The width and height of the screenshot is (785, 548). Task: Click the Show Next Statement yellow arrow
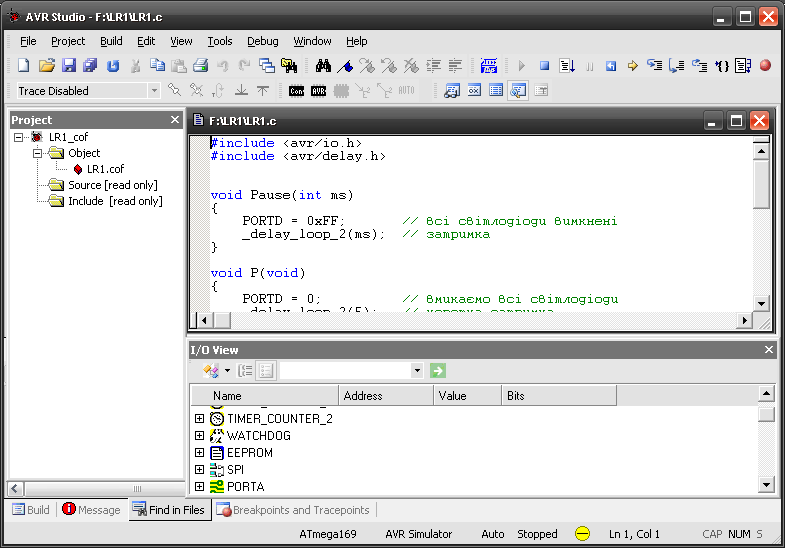633,66
